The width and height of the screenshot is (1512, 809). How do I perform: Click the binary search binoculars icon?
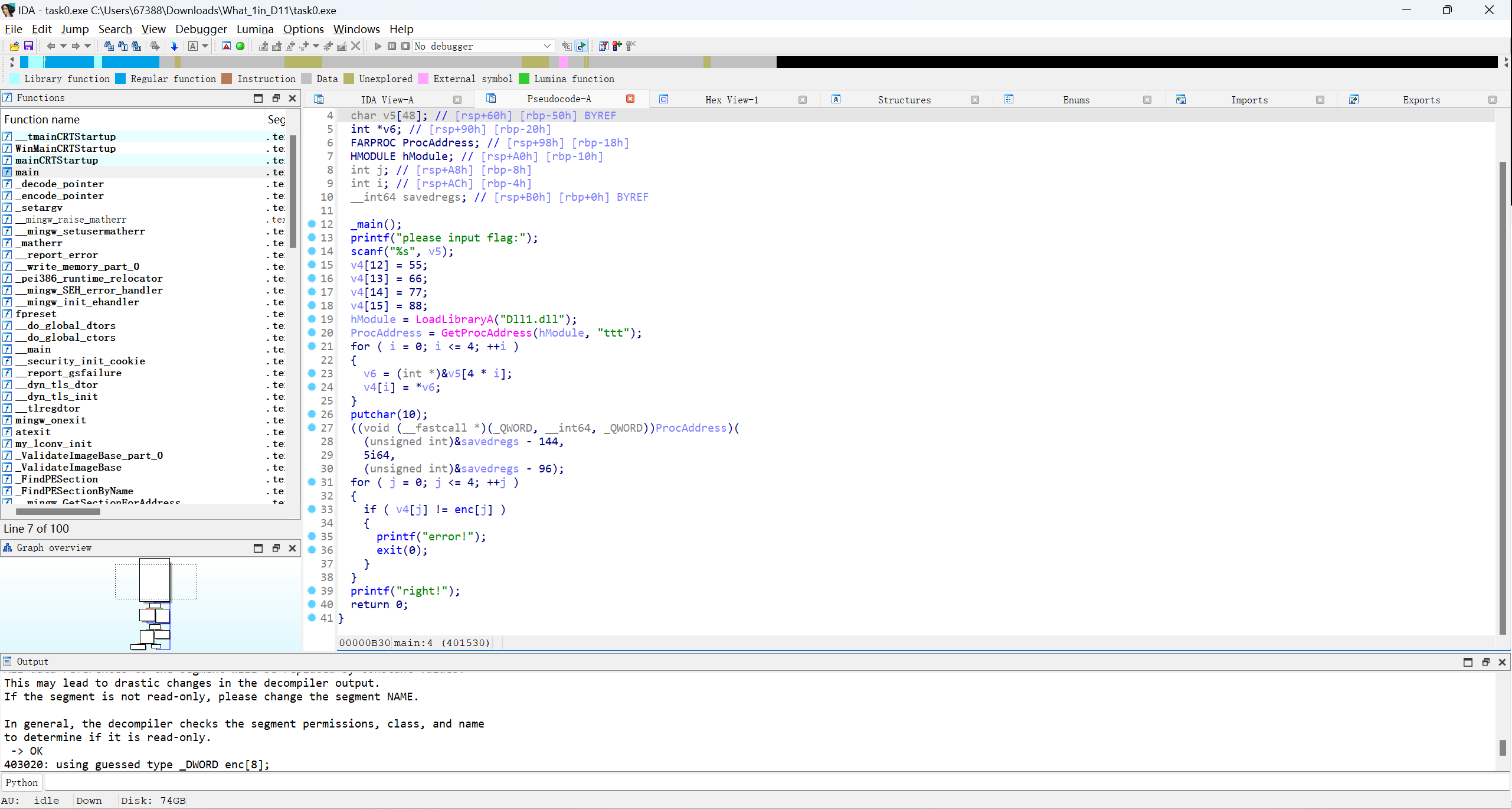pyautogui.click(x=136, y=46)
